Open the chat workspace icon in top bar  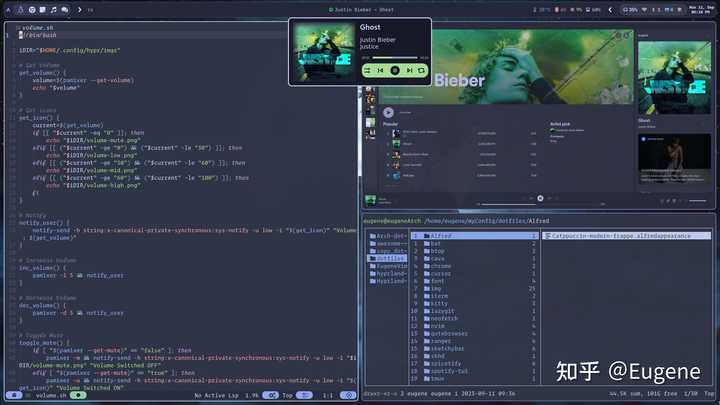point(65,9)
